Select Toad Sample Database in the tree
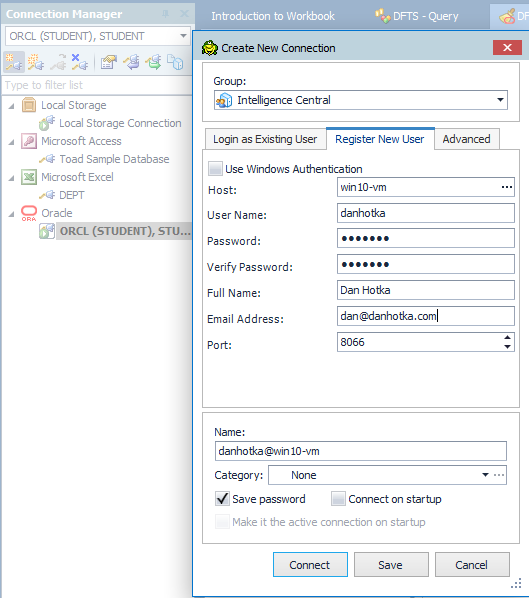529x598 pixels. click(114, 159)
